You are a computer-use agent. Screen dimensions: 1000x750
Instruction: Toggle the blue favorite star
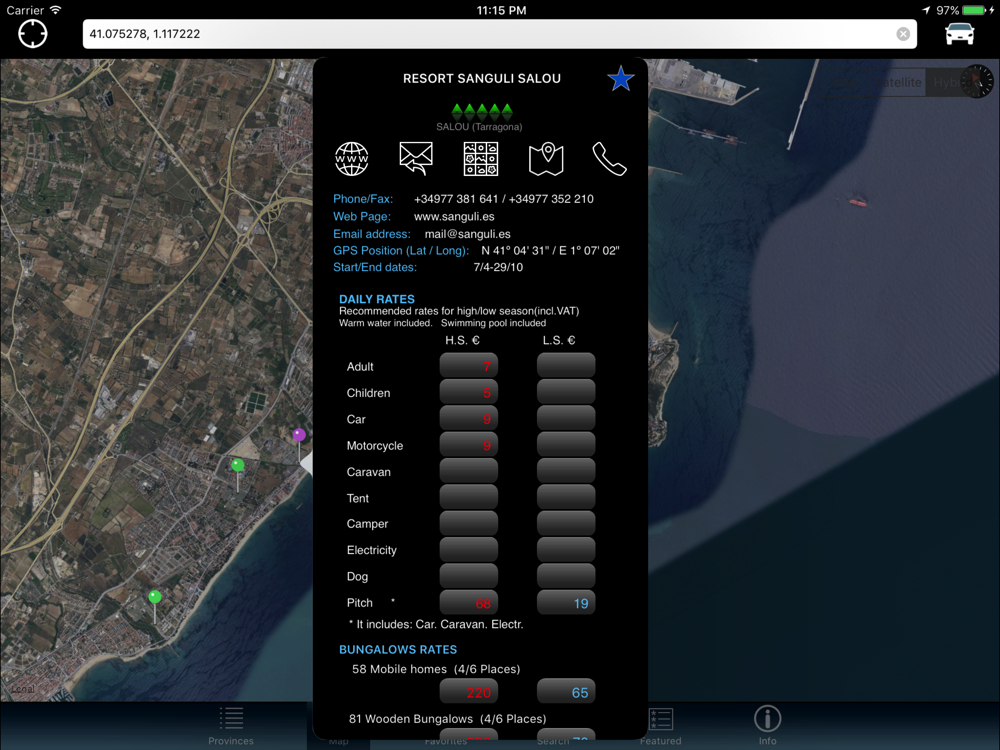click(621, 78)
